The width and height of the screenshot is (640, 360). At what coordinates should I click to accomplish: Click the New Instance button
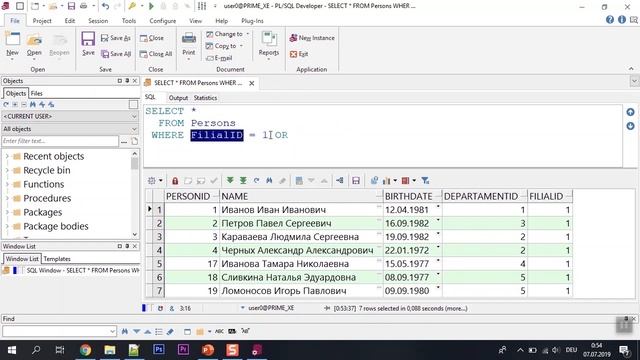tap(312, 38)
